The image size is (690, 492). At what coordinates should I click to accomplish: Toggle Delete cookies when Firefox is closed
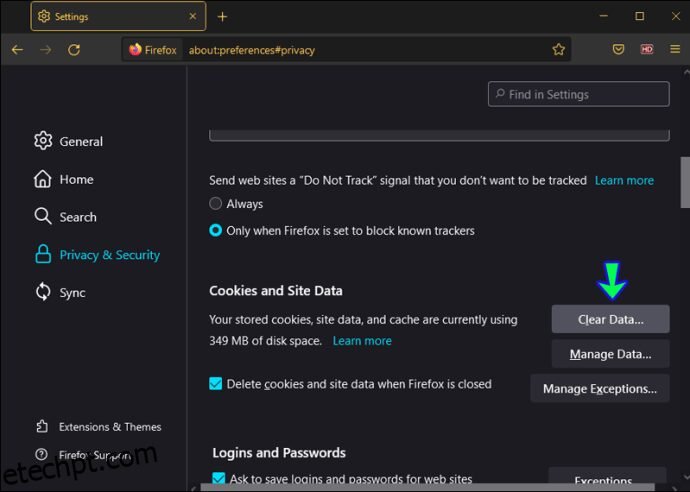pos(216,384)
